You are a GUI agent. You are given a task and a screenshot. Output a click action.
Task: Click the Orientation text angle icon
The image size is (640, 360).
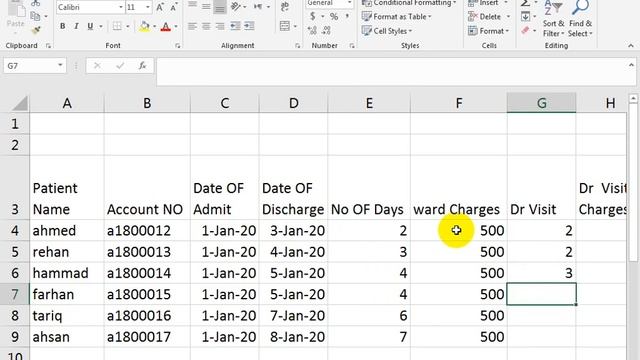coord(236,6)
